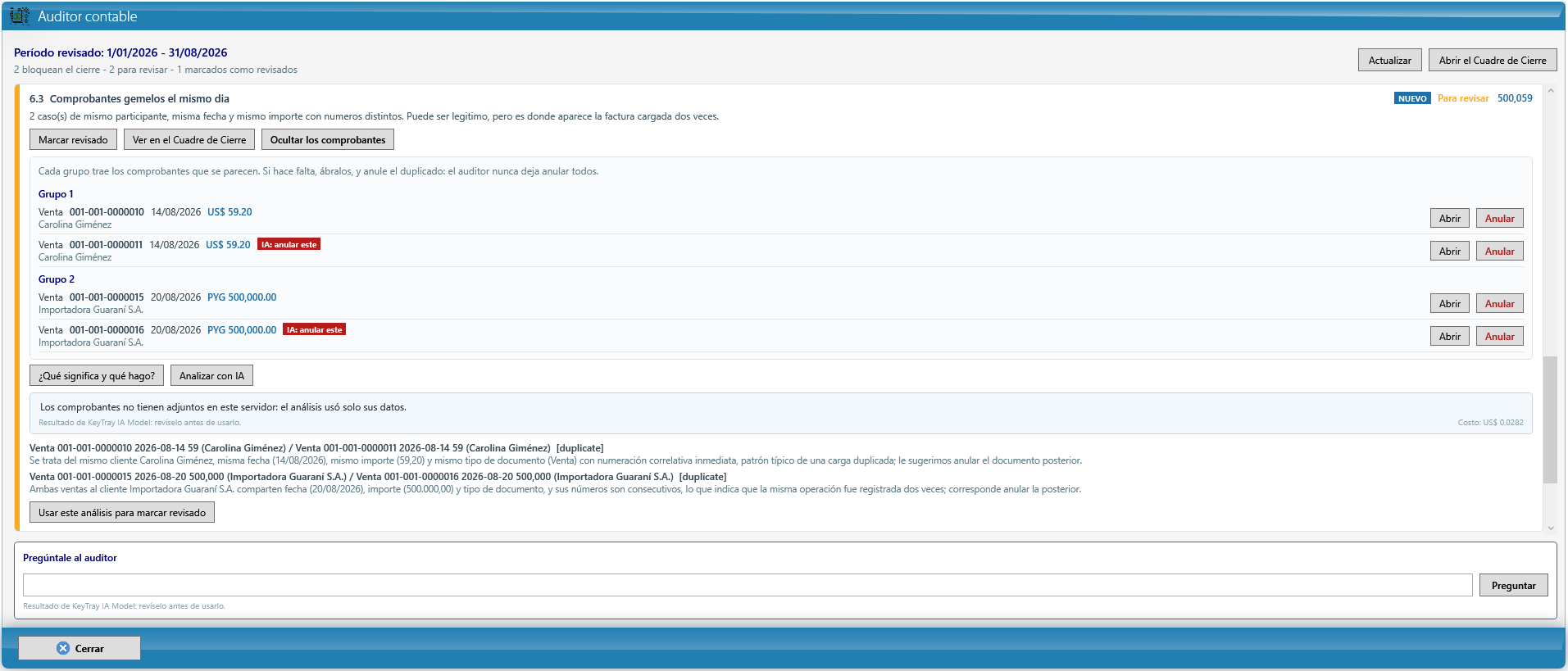
Task: Click the Qué significa y qué hago button
Action: coord(97,375)
